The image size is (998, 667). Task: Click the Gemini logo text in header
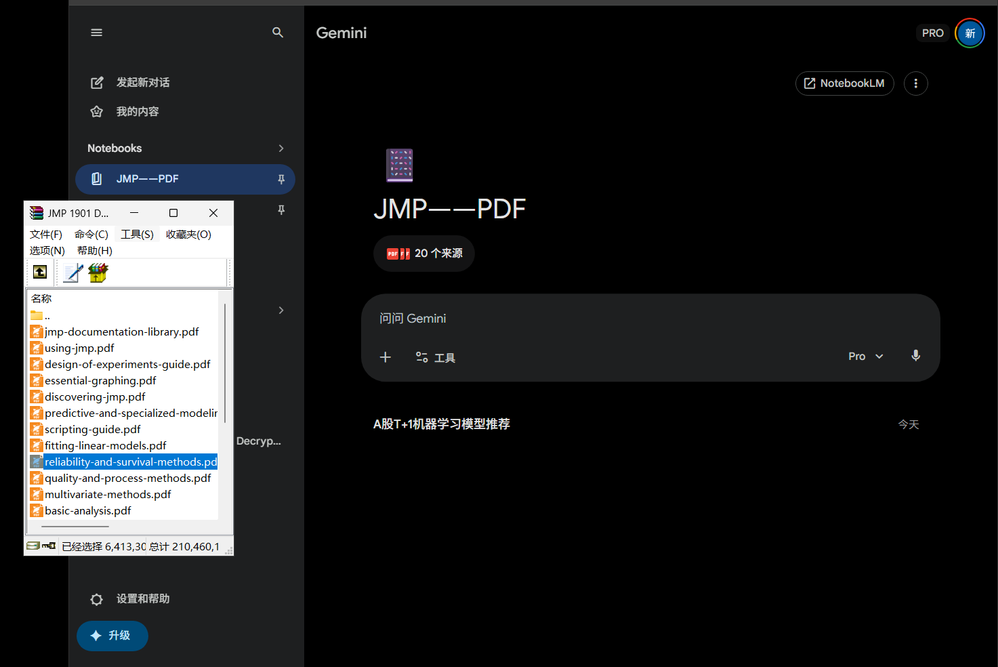point(341,33)
